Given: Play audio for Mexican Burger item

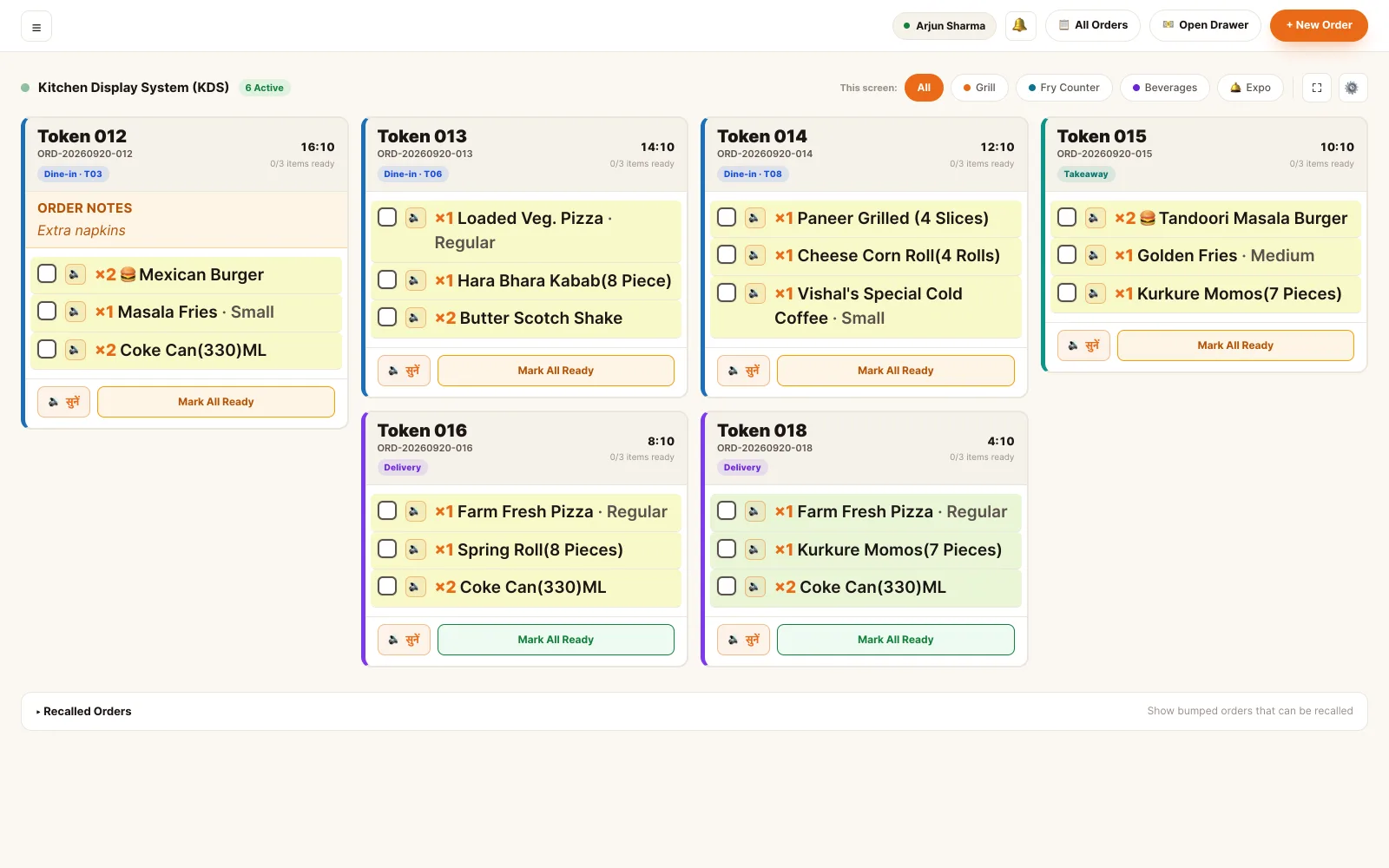Looking at the screenshot, I should pyautogui.click(x=75, y=274).
